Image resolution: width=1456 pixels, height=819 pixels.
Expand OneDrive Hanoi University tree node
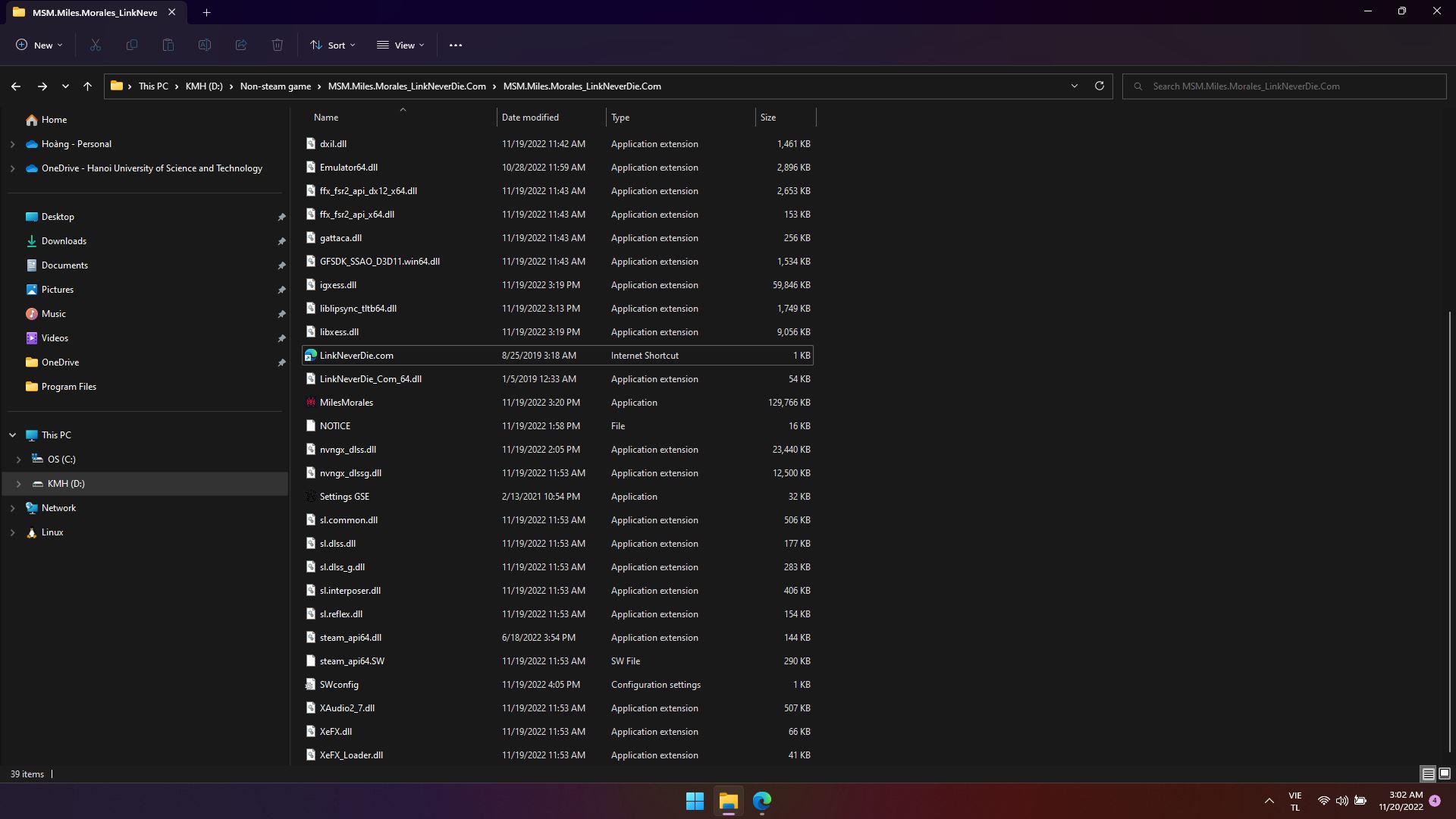(12, 168)
